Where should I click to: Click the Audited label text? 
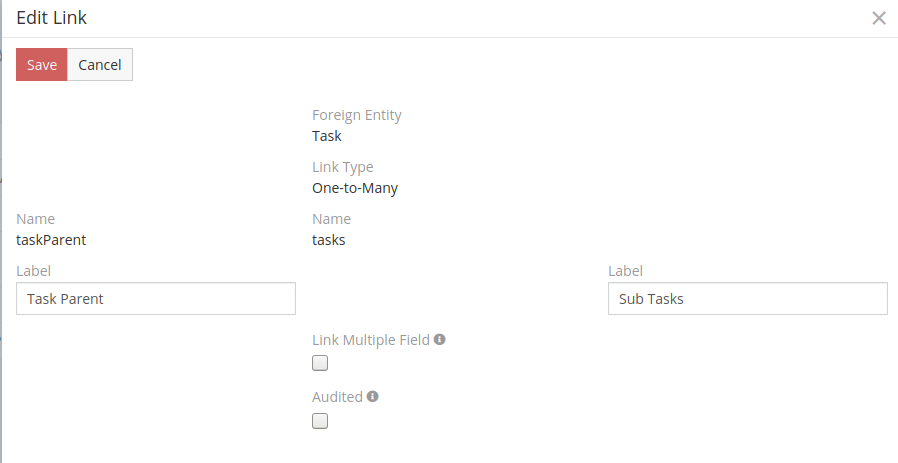[x=337, y=397]
